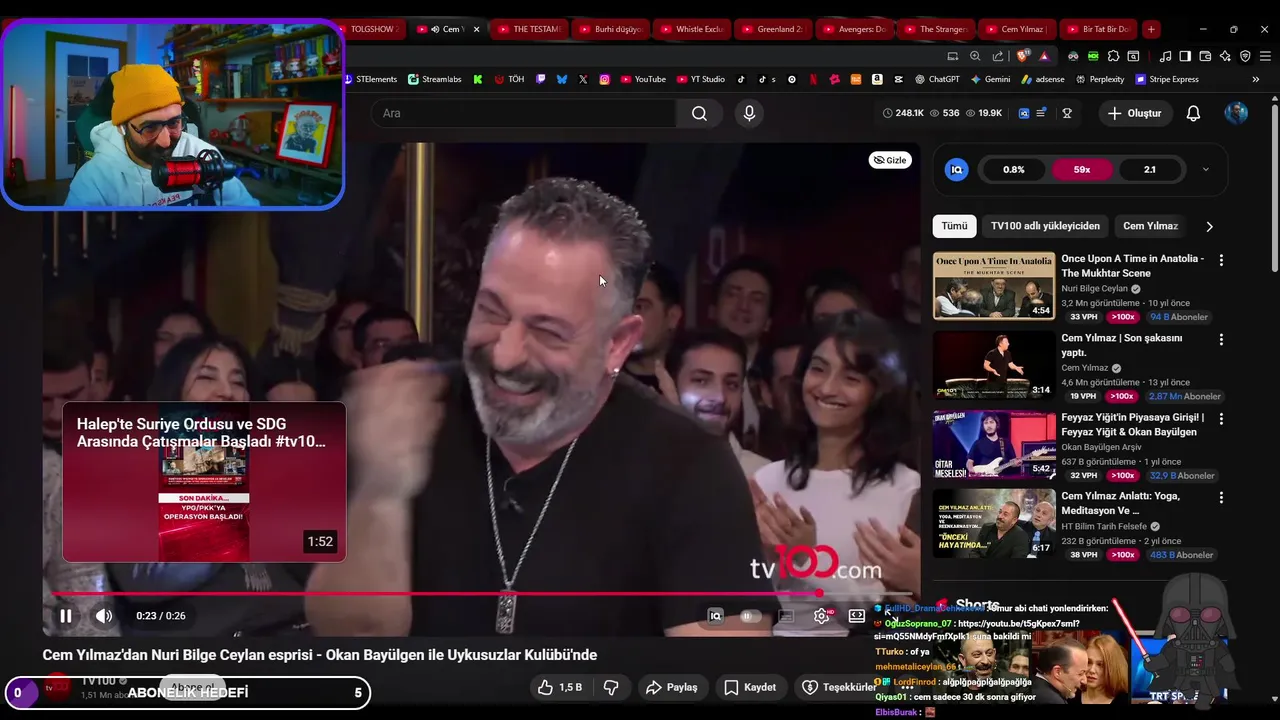Open Once Upon A Time in Anatolia thumbnail
The image size is (1280, 720).
pyautogui.click(x=994, y=286)
